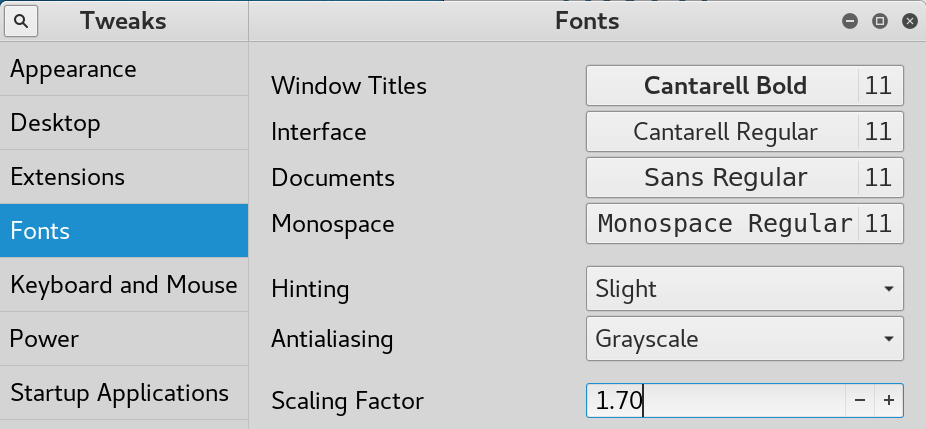
Task: Open the Antialiasing dropdown
Action: coord(744,339)
